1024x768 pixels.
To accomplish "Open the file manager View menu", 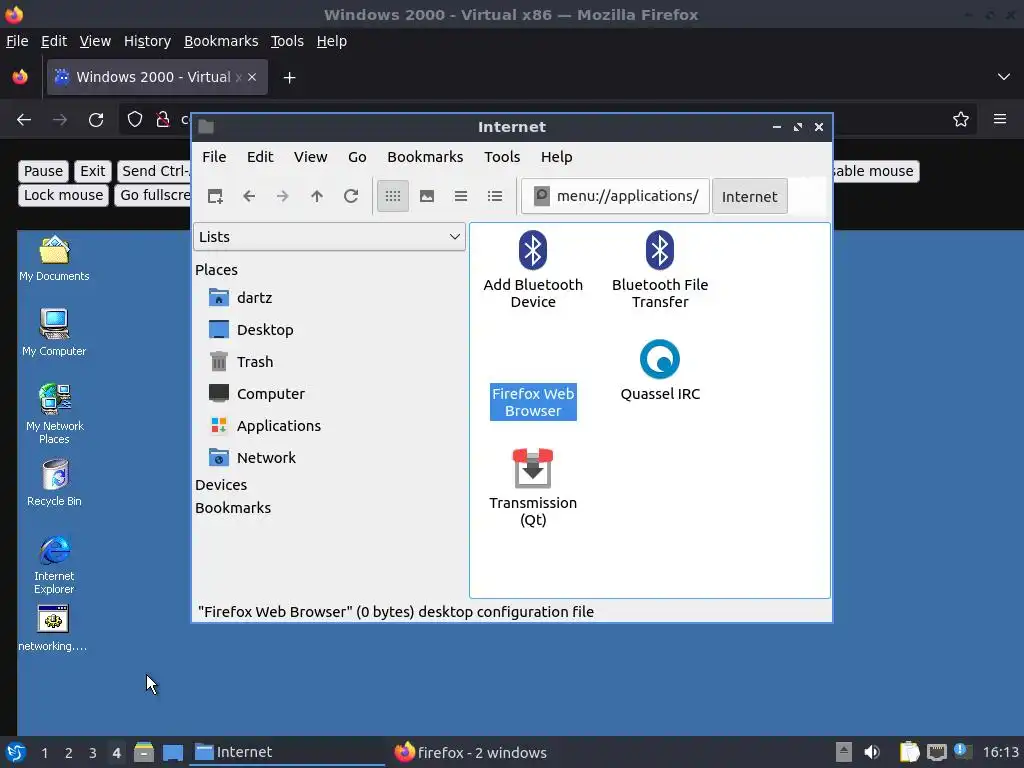I will 310,157.
